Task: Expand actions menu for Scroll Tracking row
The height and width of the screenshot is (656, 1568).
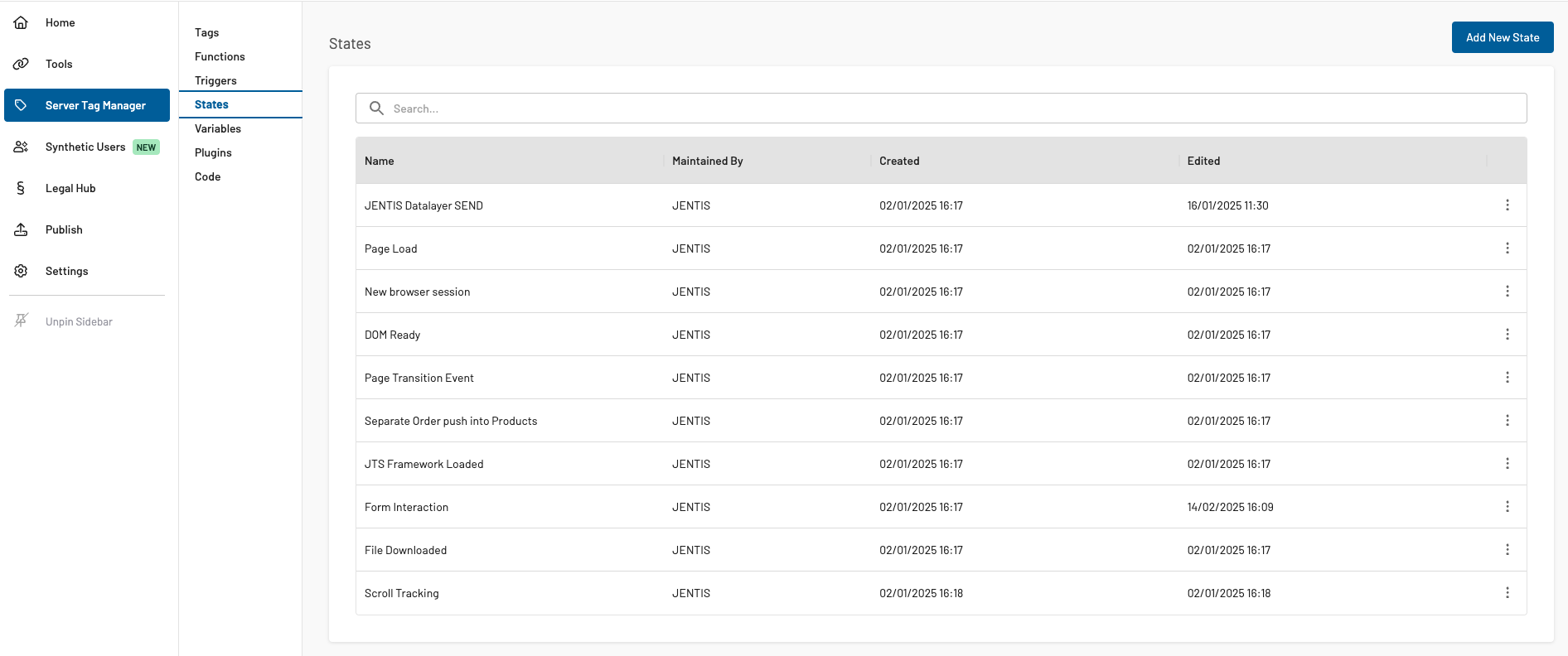Action: click(x=1507, y=593)
